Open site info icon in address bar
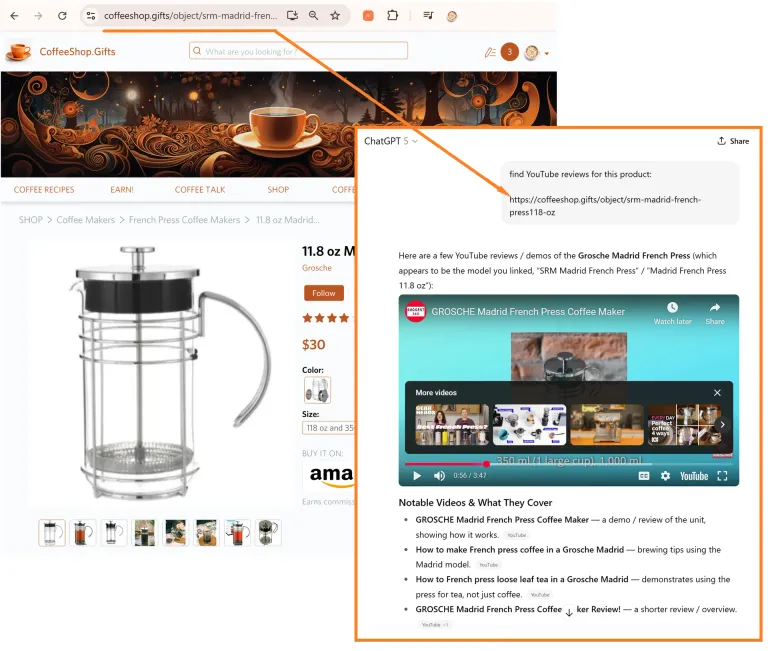768x651 pixels. [91, 16]
